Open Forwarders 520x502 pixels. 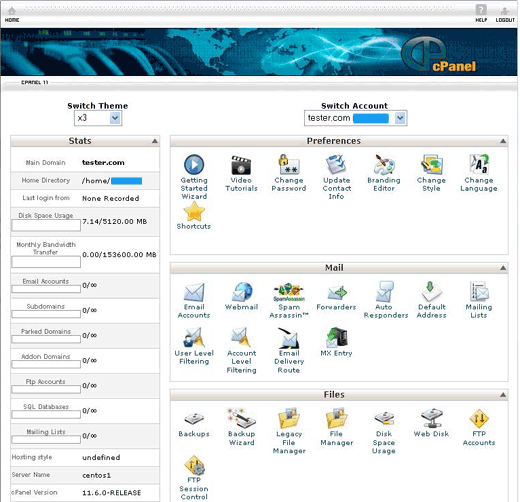coord(336,296)
